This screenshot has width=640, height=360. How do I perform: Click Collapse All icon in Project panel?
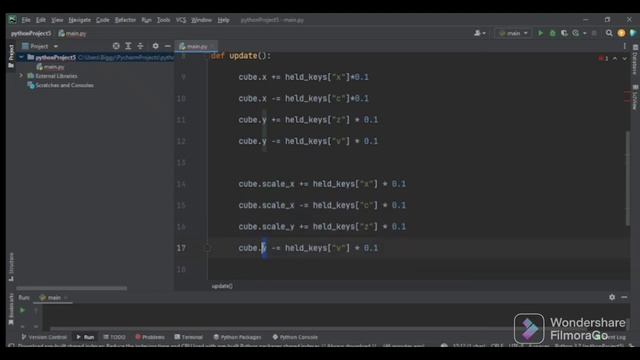(140, 46)
